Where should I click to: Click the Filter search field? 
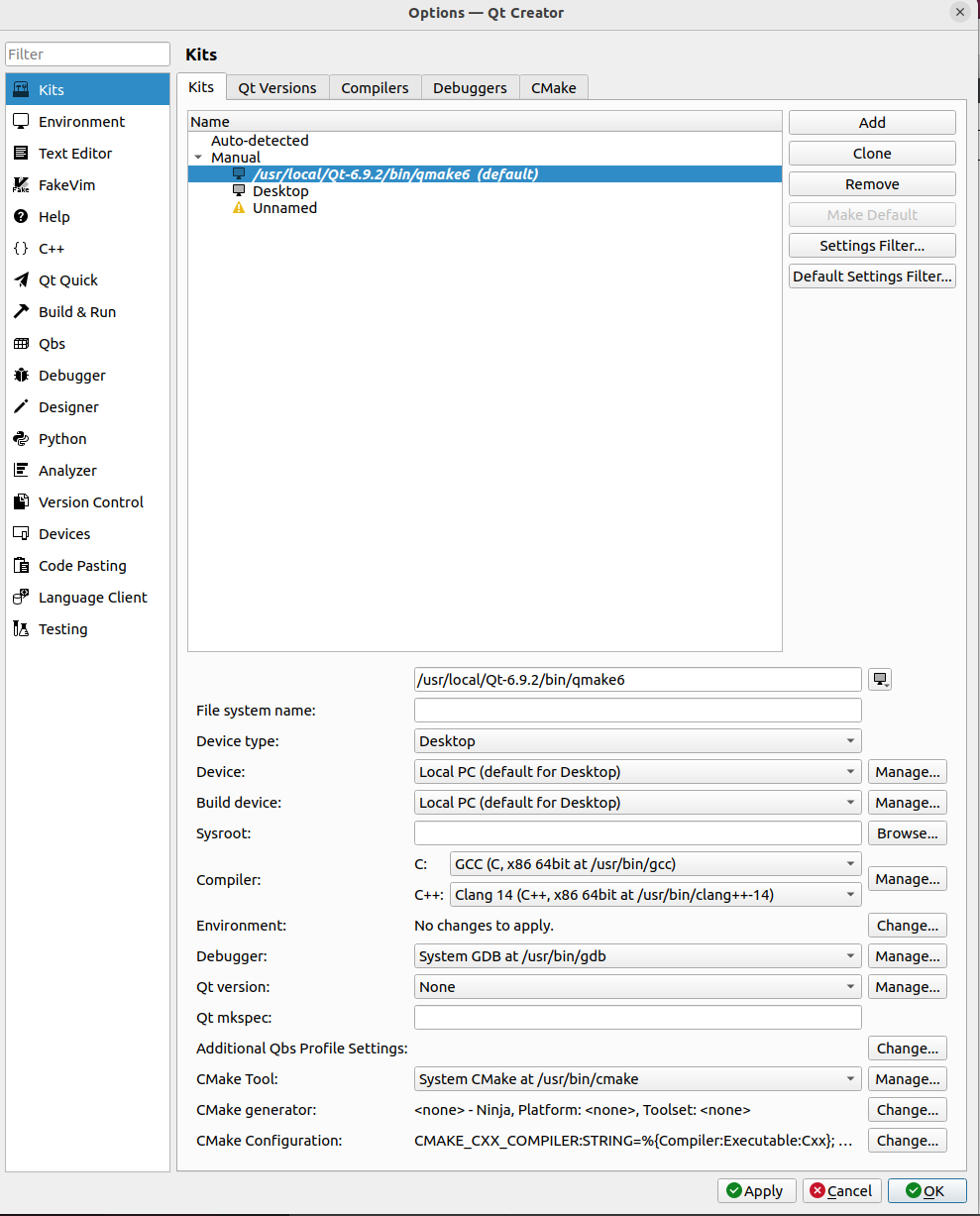(88, 55)
